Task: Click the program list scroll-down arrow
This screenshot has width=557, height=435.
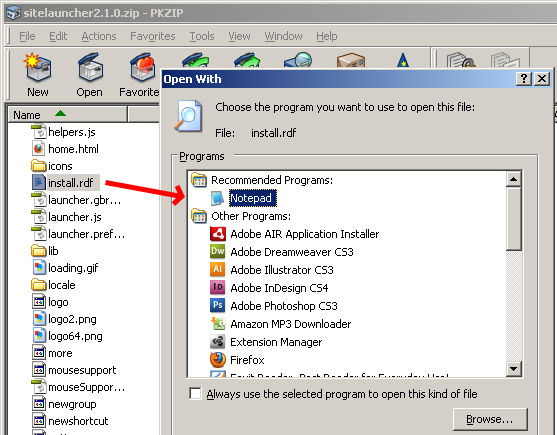Action: click(x=514, y=369)
